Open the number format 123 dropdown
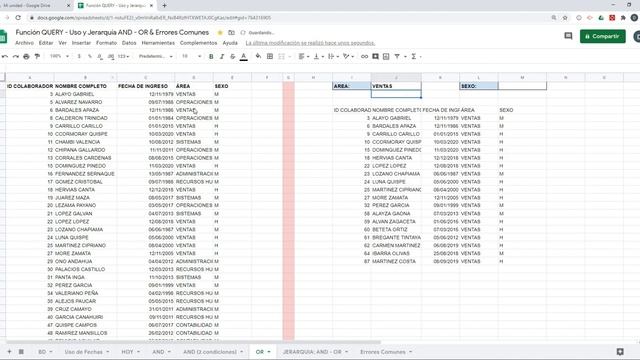640x360 pixels. coord(123,56)
